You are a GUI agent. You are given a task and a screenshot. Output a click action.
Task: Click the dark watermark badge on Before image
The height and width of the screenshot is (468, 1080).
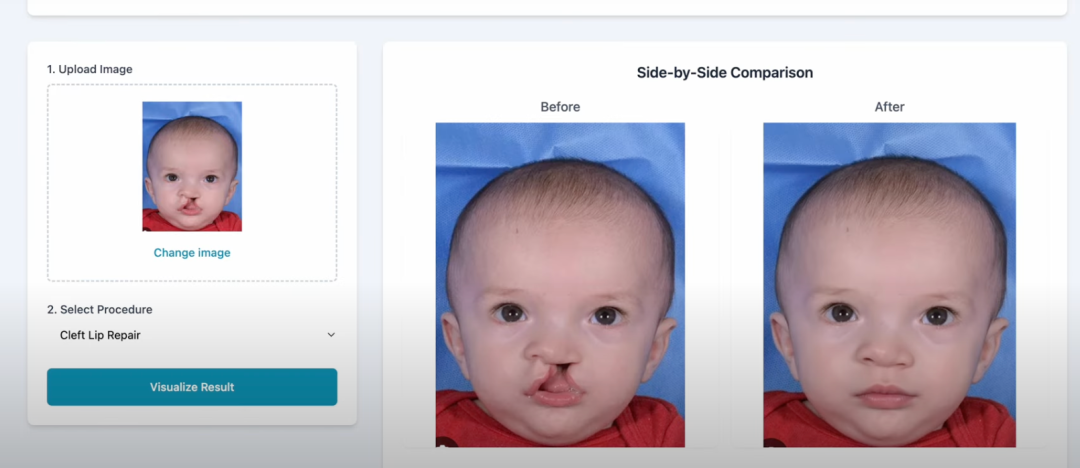(x=443, y=442)
